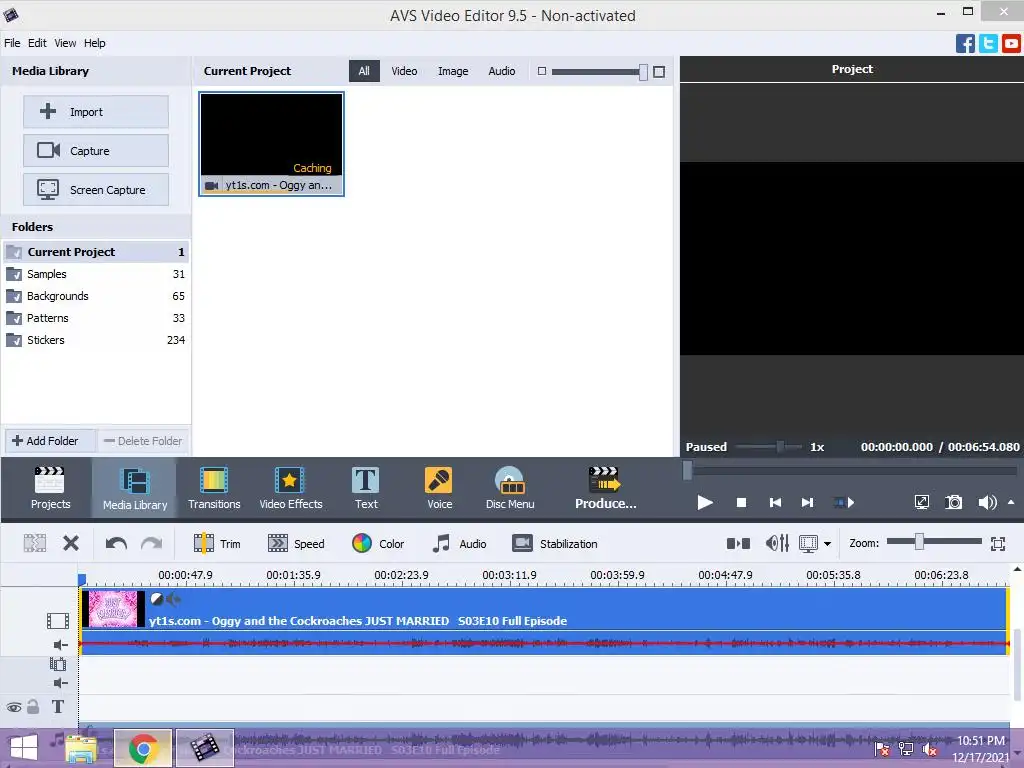Stop the preview playback

pos(741,502)
